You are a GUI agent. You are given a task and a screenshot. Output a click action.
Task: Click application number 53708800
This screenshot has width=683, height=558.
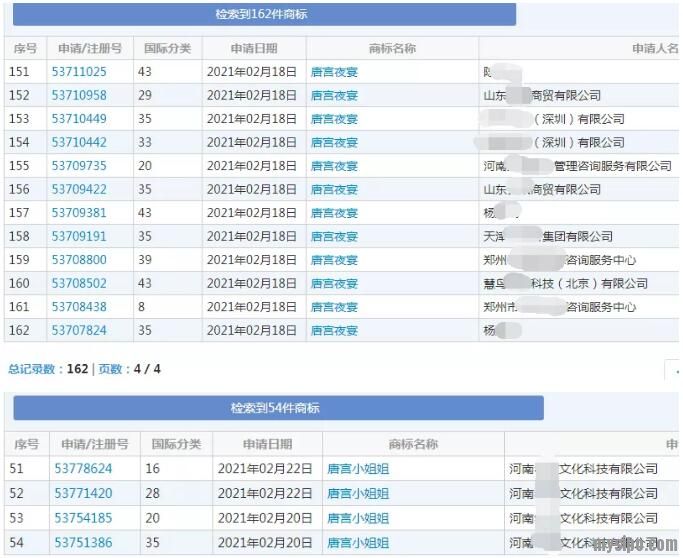79,260
